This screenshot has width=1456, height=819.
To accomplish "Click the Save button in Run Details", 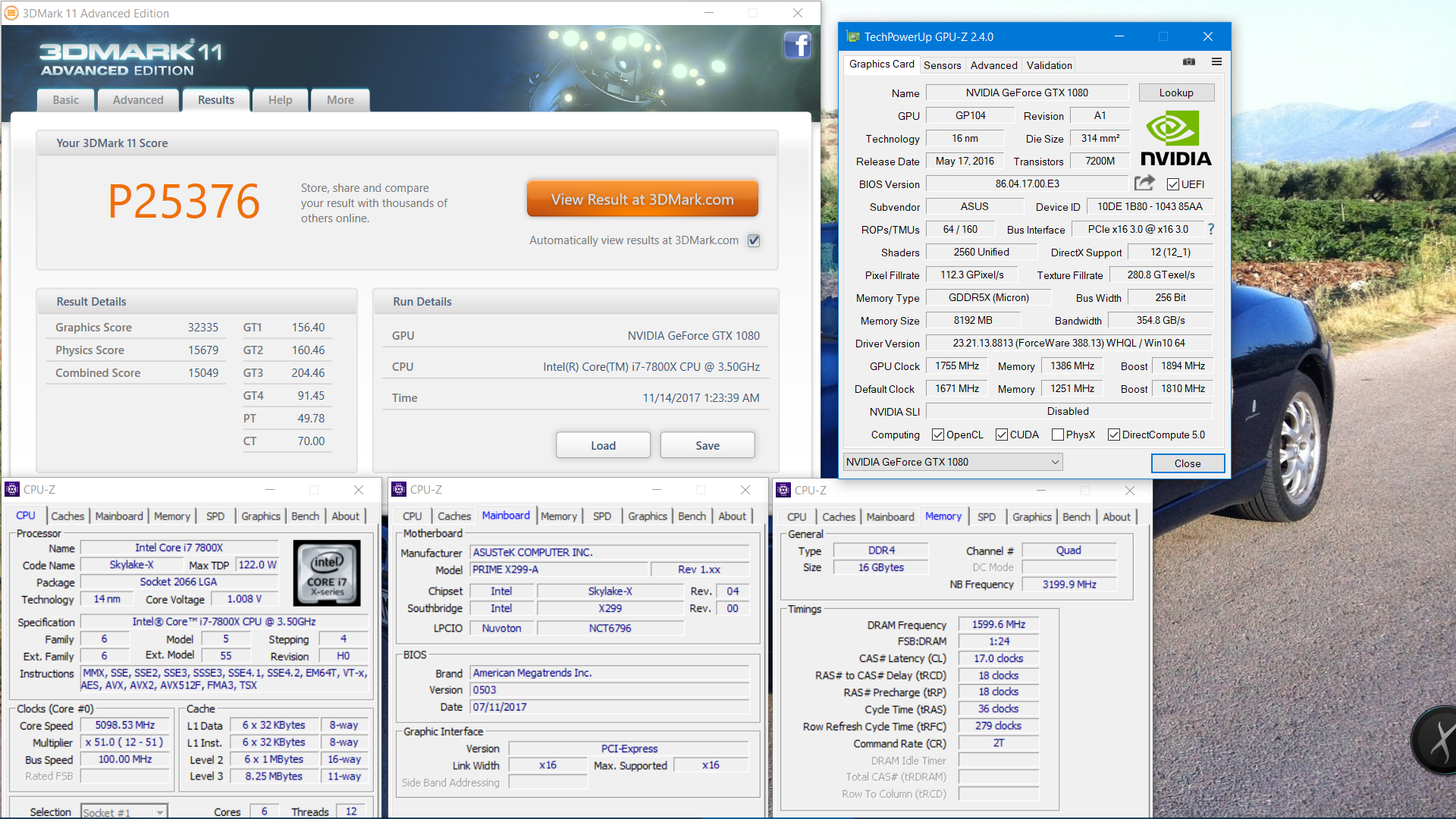I will tap(708, 445).
